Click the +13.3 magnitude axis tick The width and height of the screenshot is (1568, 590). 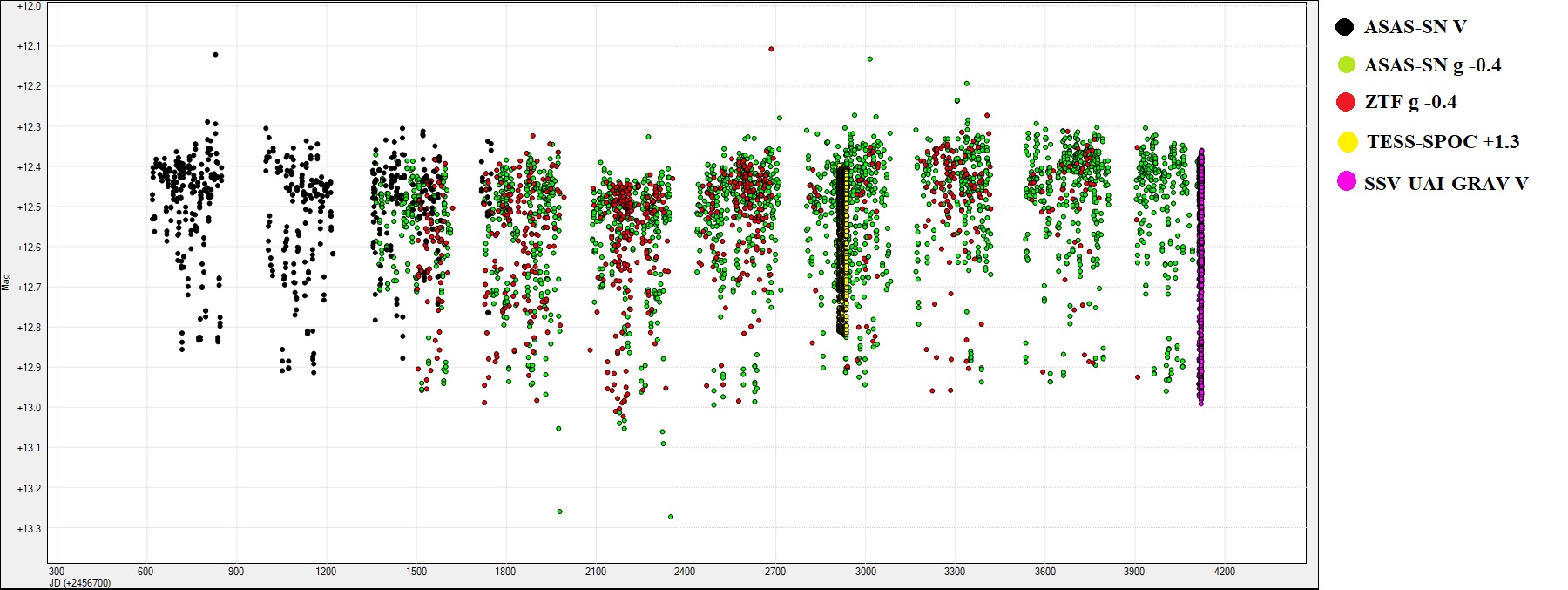(x=29, y=529)
